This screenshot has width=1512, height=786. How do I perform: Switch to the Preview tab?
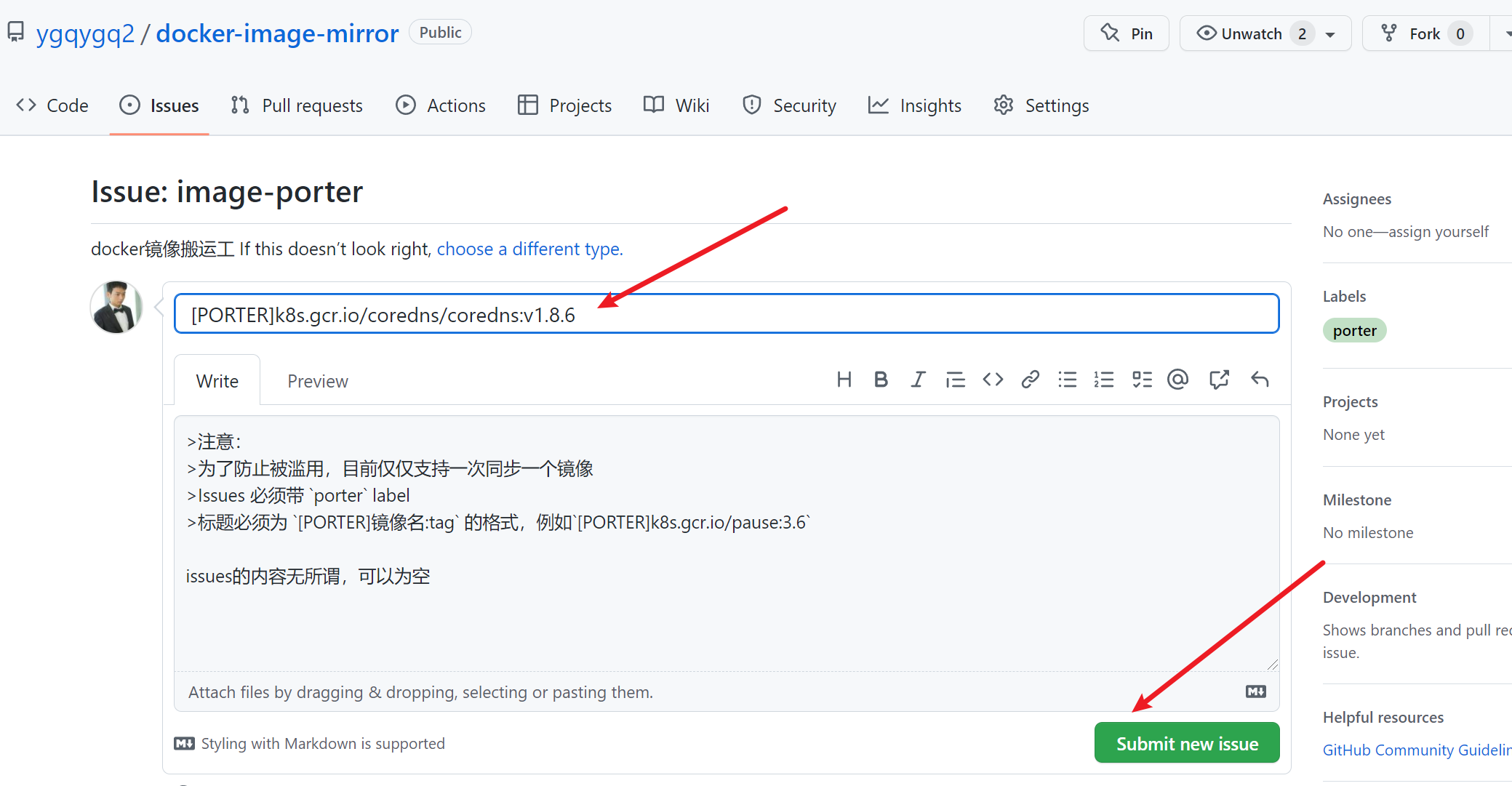click(318, 381)
